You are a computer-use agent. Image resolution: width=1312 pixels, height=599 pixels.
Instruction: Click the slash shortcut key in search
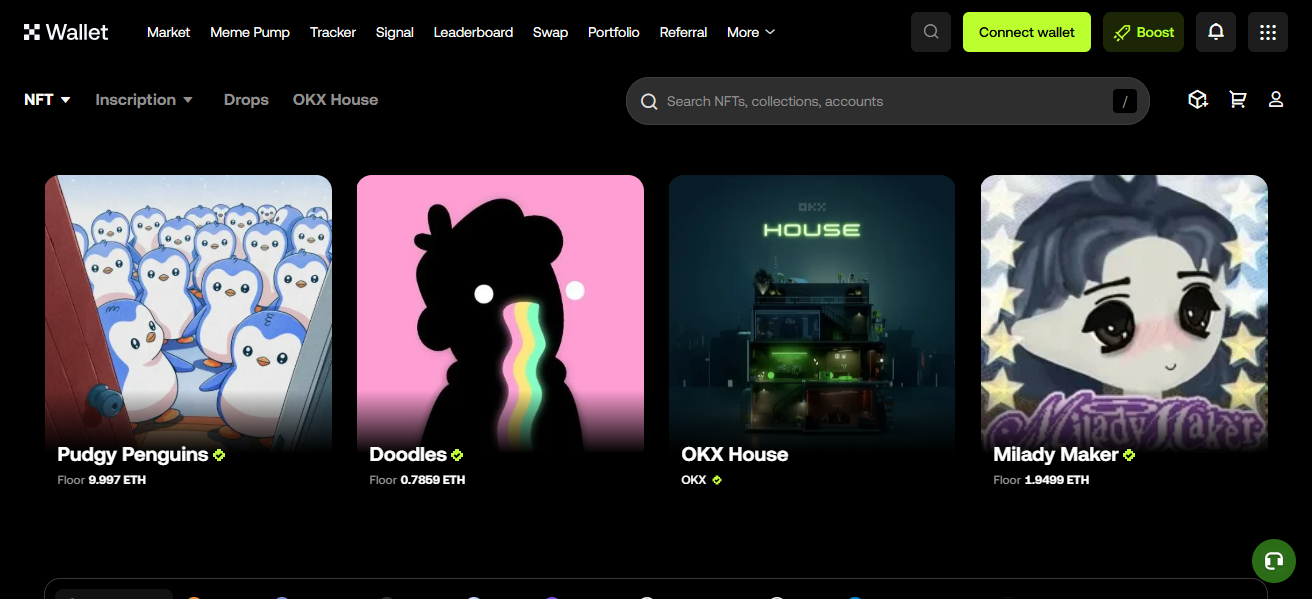[x=1125, y=101]
